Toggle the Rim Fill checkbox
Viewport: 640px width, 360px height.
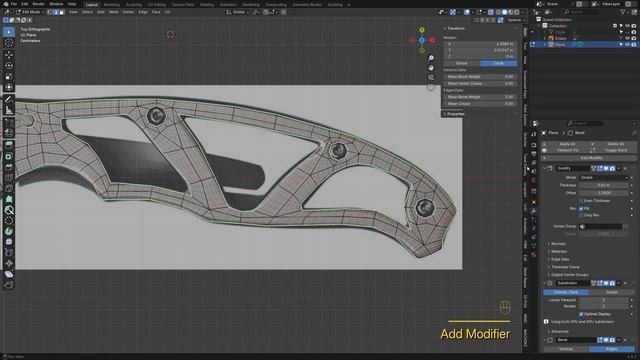[581, 209]
